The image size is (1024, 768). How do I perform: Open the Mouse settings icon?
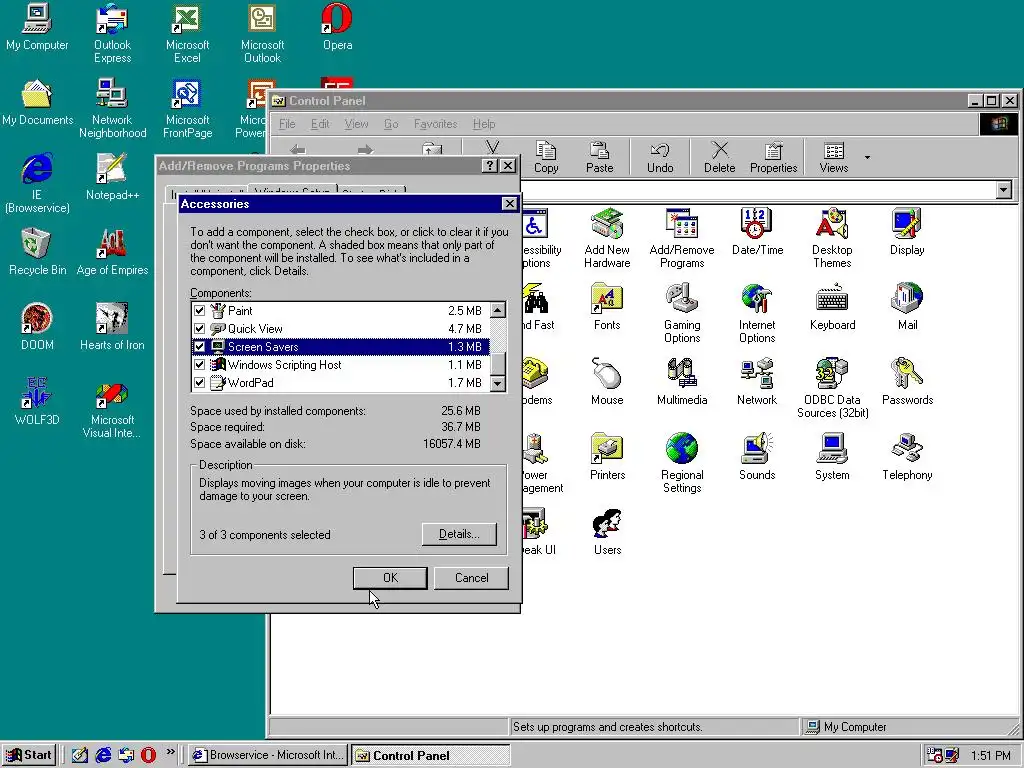click(x=607, y=382)
